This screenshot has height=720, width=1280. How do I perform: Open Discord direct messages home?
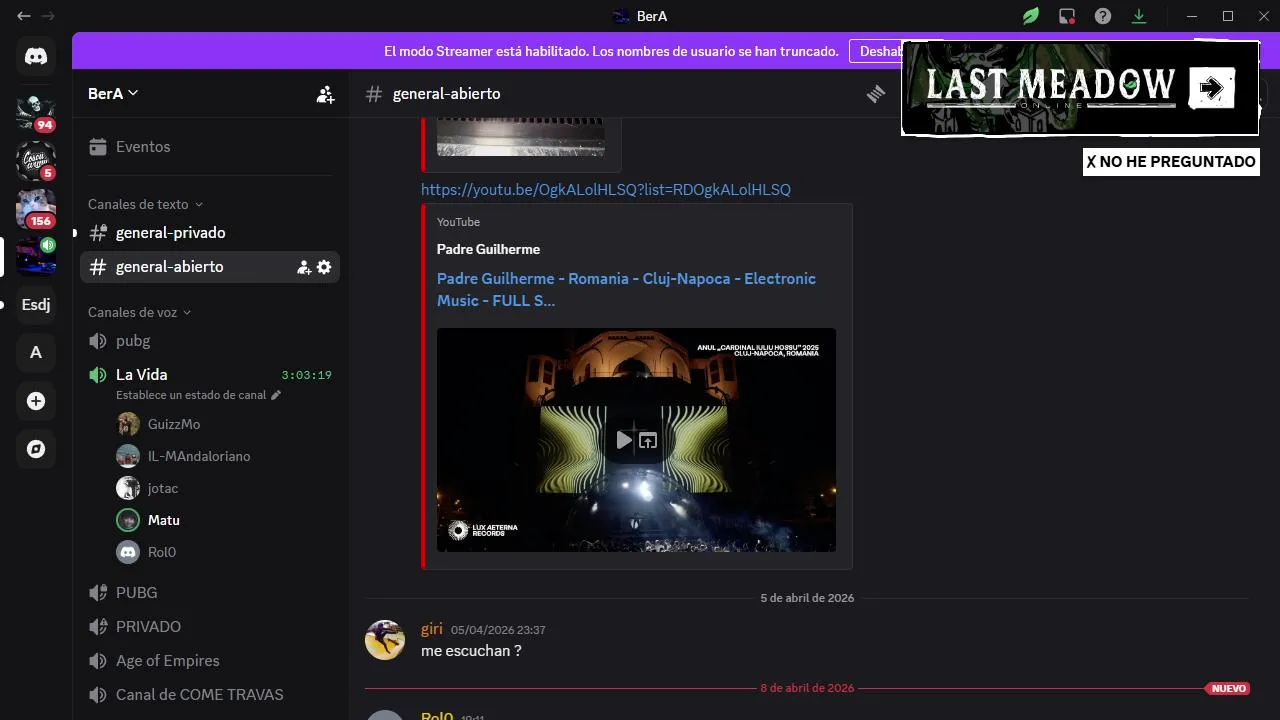pyautogui.click(x=36, y=57)
